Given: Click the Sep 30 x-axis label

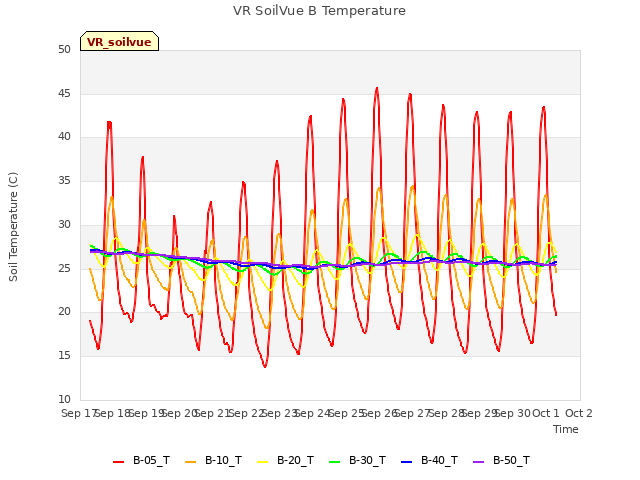Looking at the screenshot, I should click(x=513, y=413).
